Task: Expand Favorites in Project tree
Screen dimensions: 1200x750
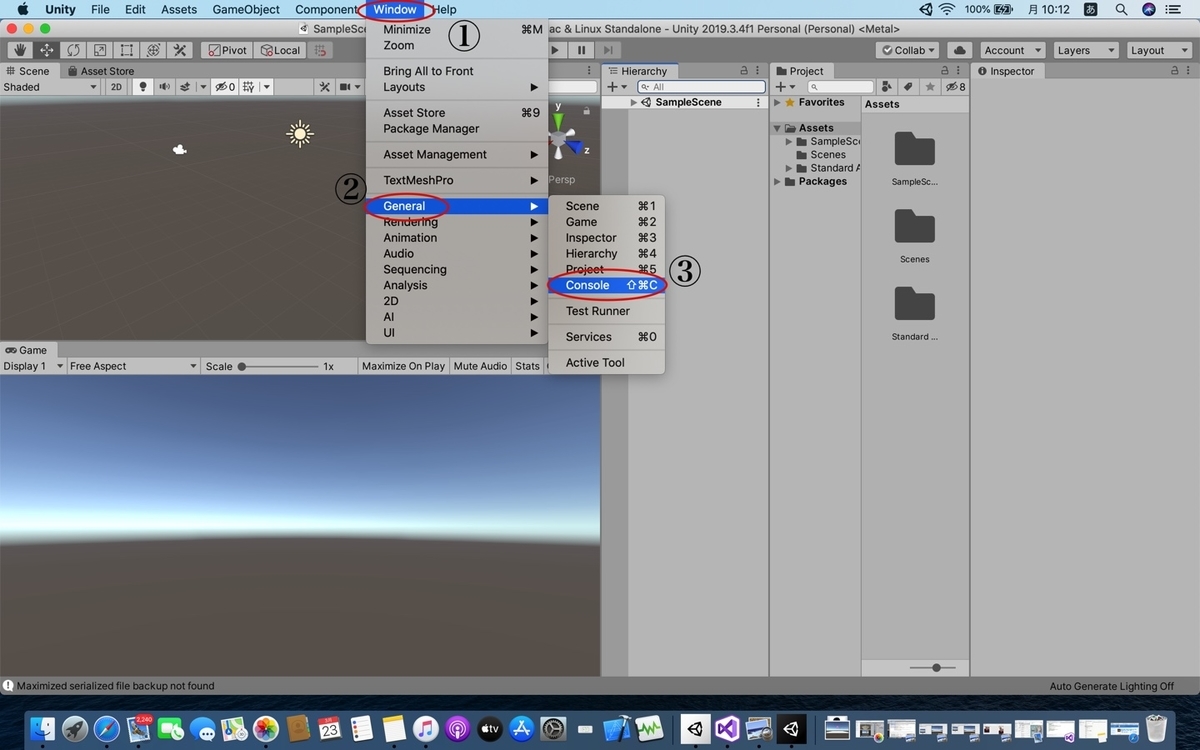Action: click(777, 102)
